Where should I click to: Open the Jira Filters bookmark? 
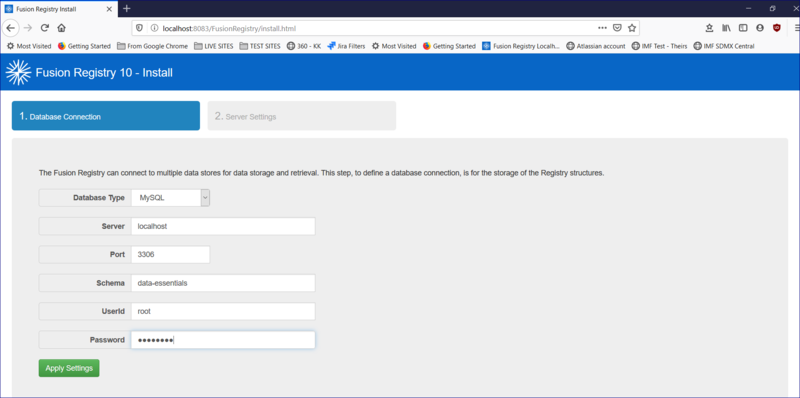pos(346,46)
